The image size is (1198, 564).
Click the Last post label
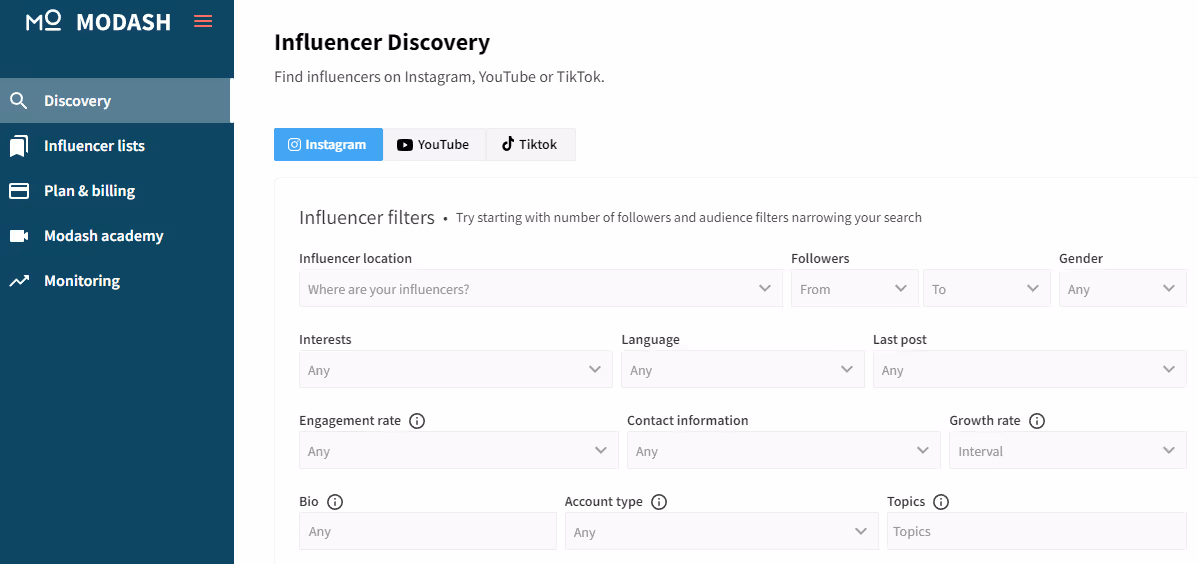point(900,339)
